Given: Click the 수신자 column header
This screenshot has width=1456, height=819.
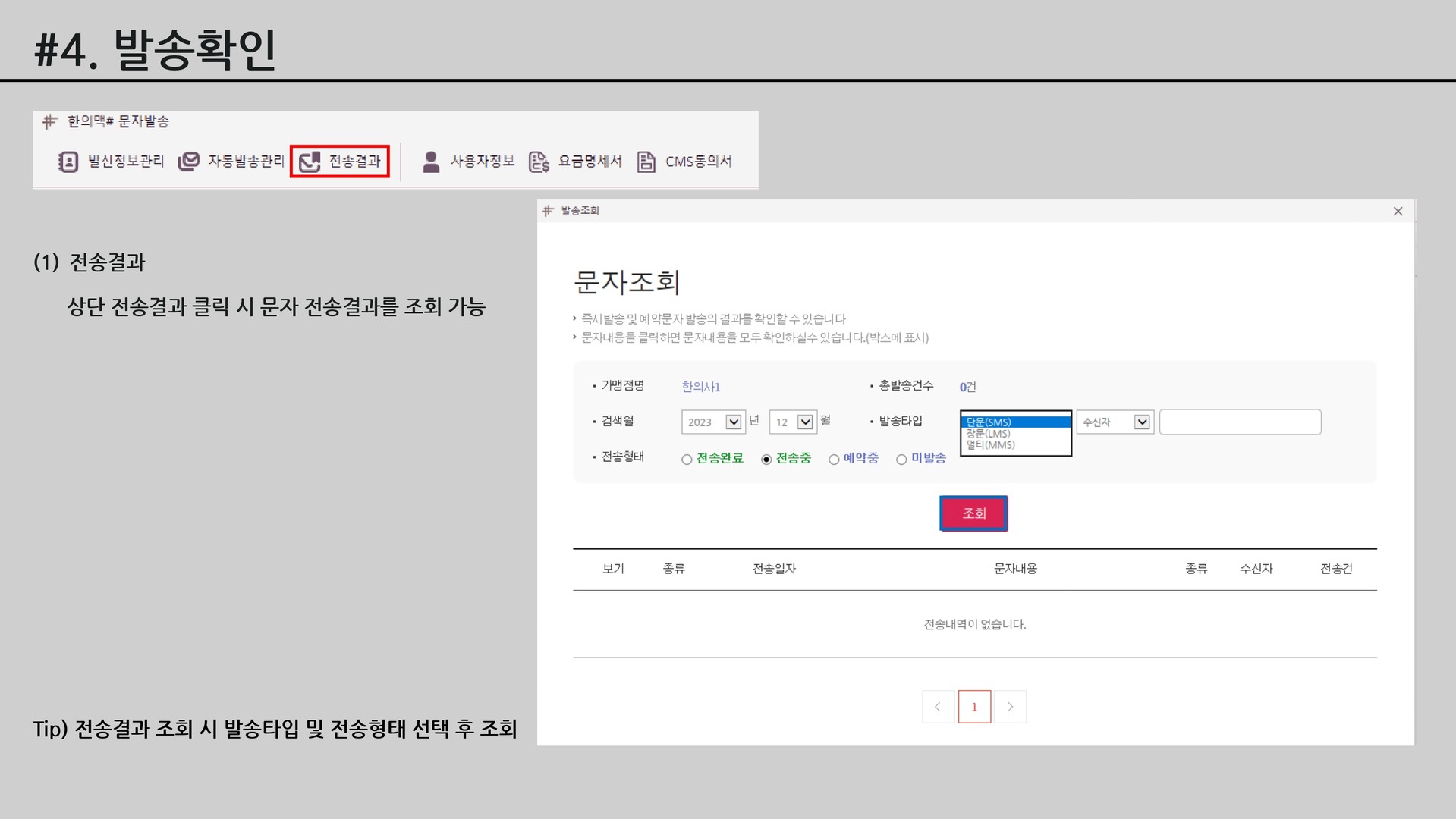Looking at the screenshot, I should 1256,569.
